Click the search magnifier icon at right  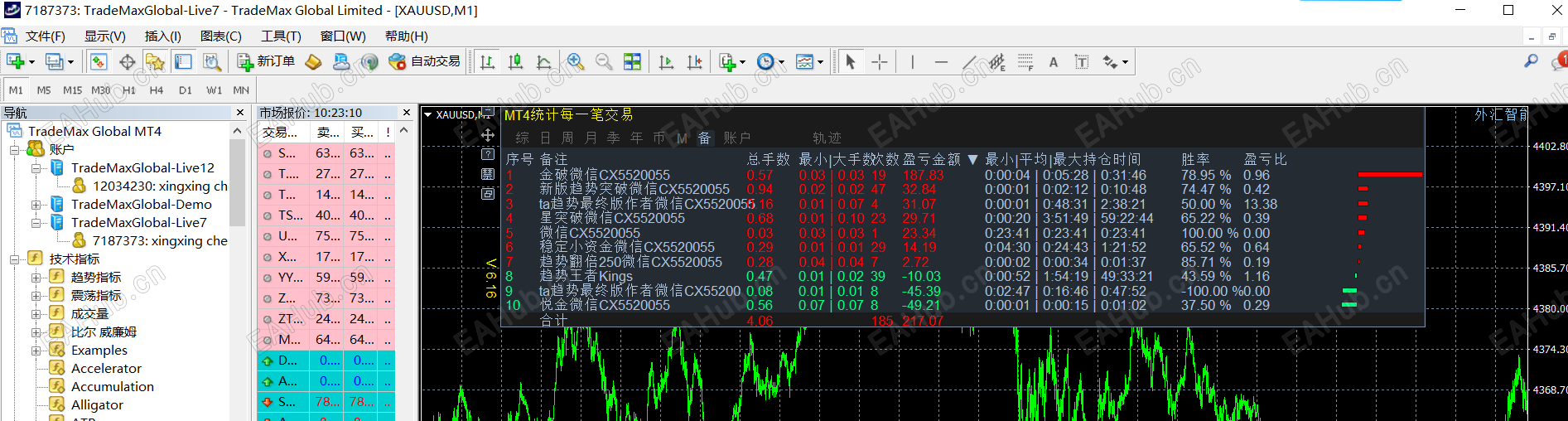1531,61
